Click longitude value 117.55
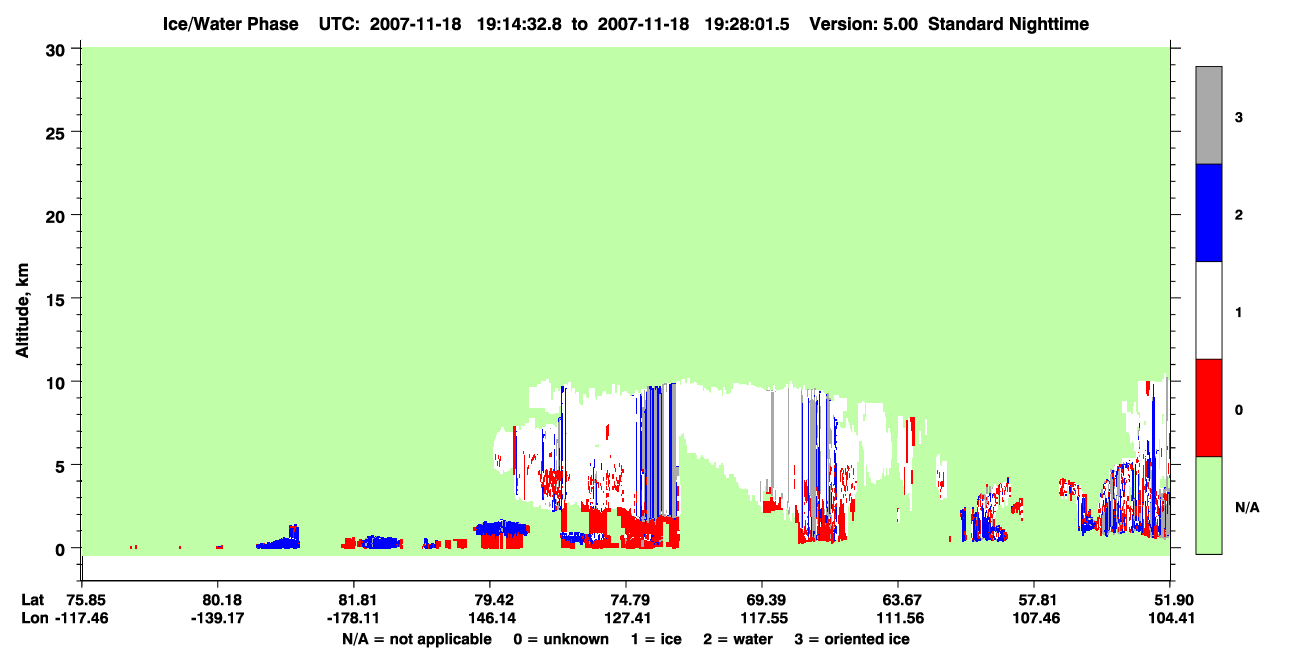 [x=762, y=619]
